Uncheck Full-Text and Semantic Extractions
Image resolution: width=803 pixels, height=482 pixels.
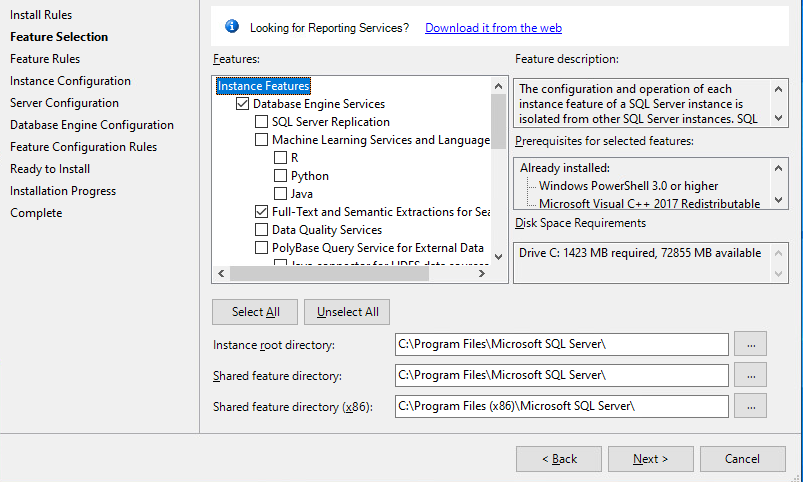point(261,212)
